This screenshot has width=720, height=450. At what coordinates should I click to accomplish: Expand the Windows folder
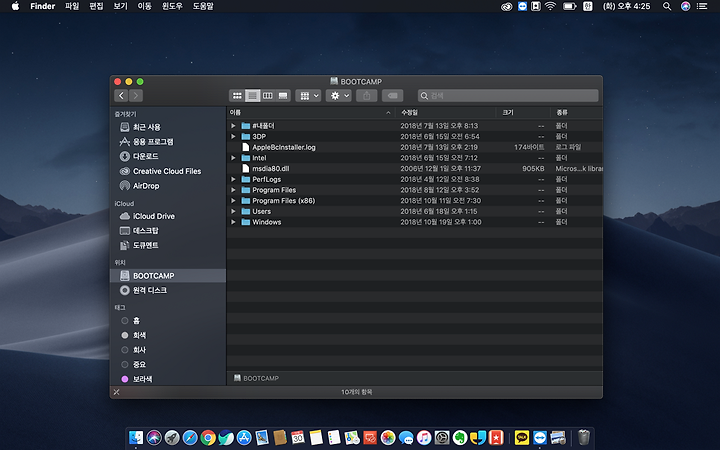click(x=233, y=222)
